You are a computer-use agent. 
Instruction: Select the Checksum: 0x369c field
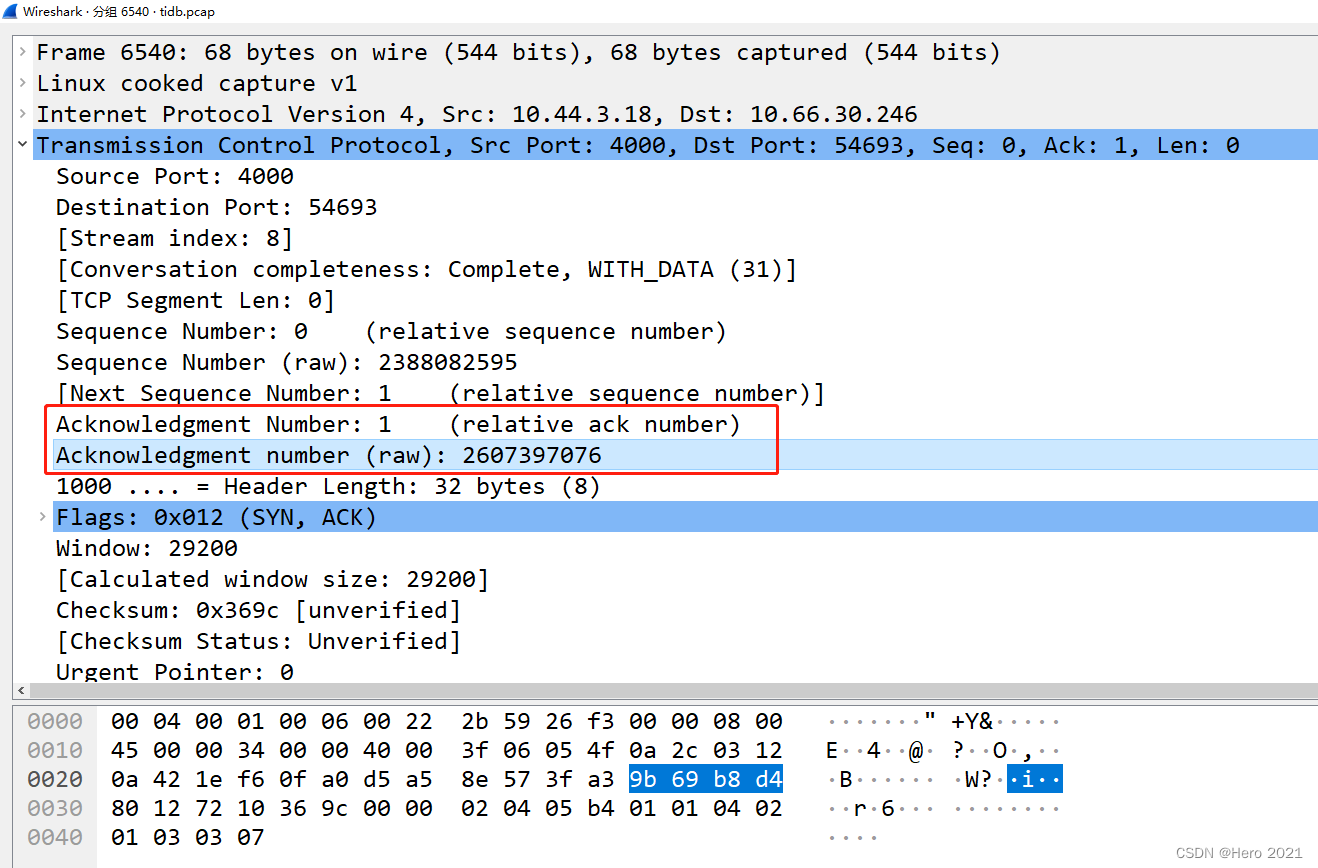point(258,610)
